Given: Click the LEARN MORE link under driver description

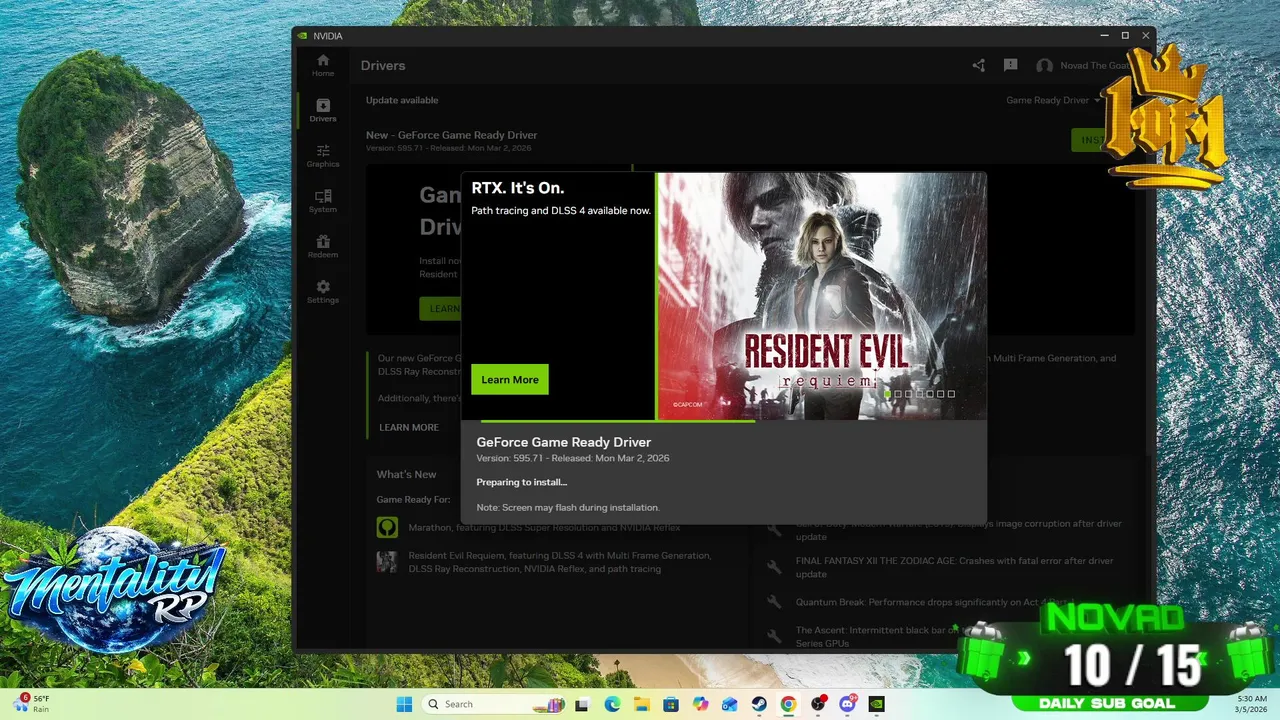Looking at the screenshot, I should [x=409, y=427].
